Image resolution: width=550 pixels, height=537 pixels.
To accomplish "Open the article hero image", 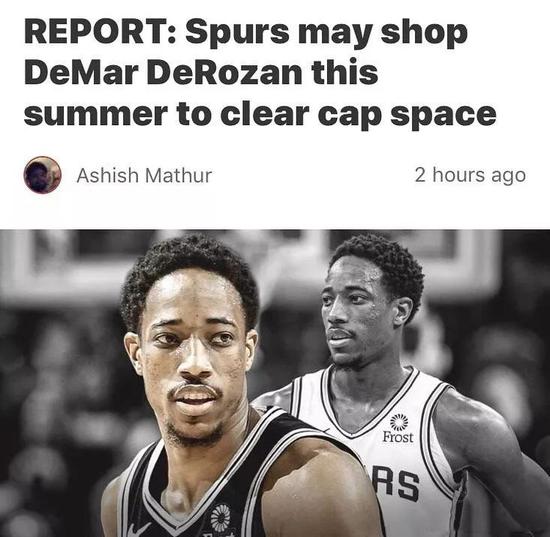I will (275, 383).
